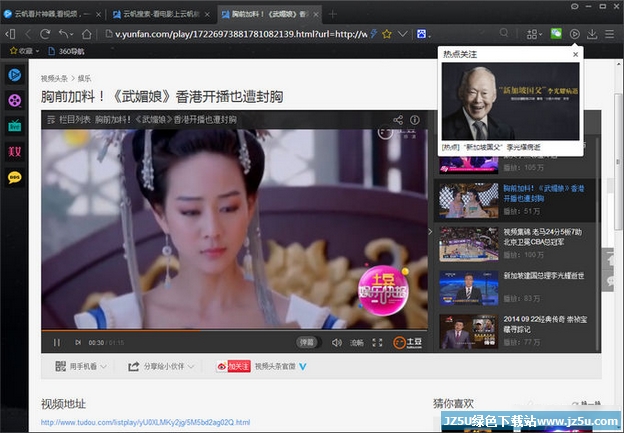Expand the 分享给小伙伴 dropdown
The width and height of the screenshot is (624, 433).
coord(161,366)
